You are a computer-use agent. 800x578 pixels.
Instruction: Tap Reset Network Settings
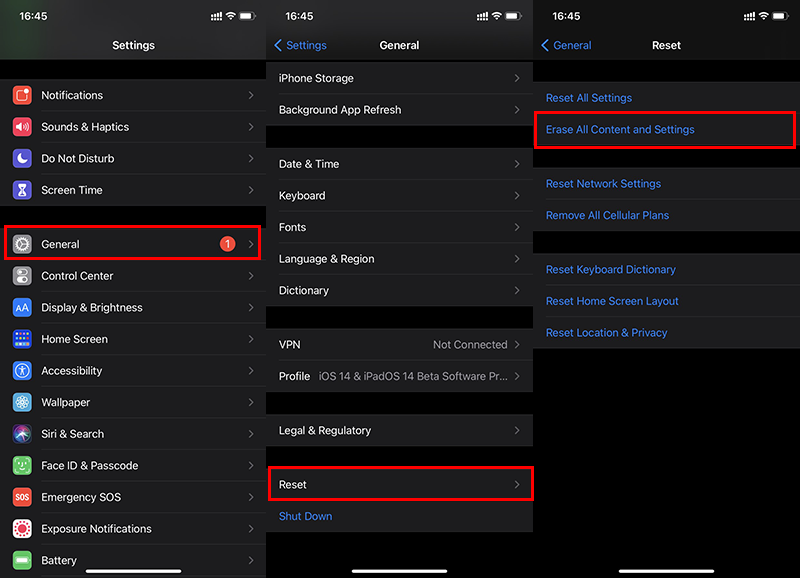click(x=603, y=184)
